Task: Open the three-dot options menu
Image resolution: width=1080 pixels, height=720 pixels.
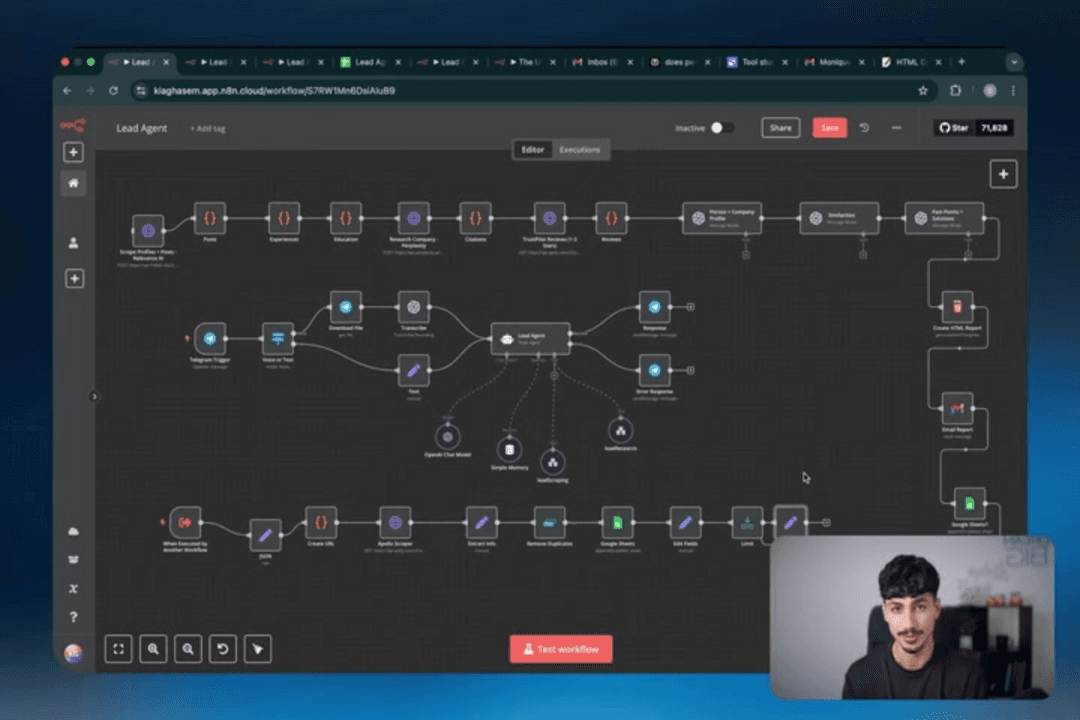Action: (896, 127)
